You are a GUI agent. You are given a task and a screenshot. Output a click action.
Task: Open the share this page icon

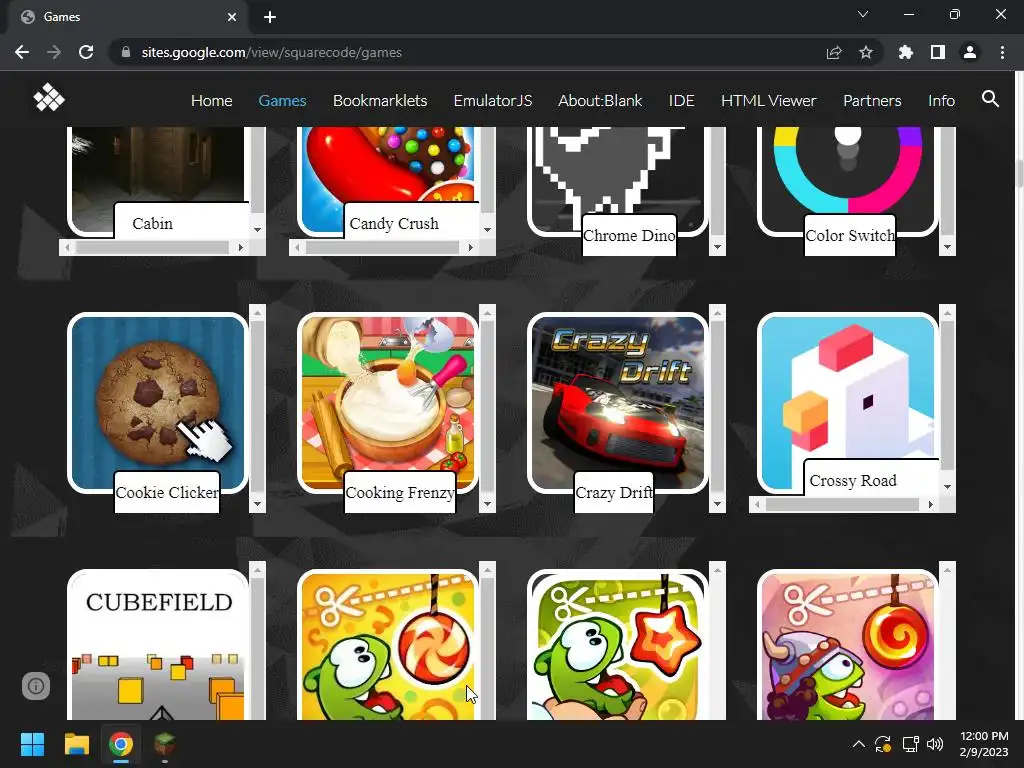(x=834, y=52)
